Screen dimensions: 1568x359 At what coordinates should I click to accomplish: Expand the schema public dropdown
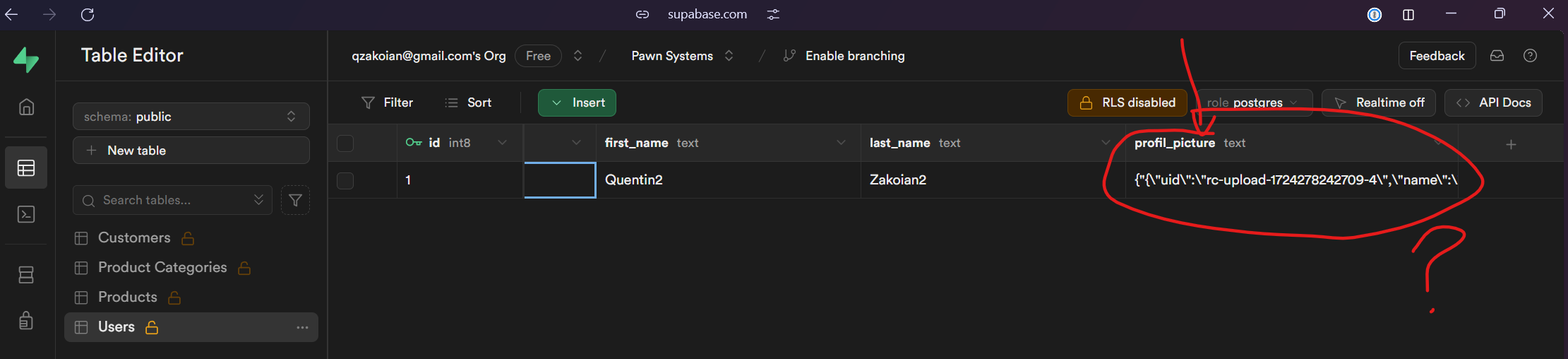[191, 117]
